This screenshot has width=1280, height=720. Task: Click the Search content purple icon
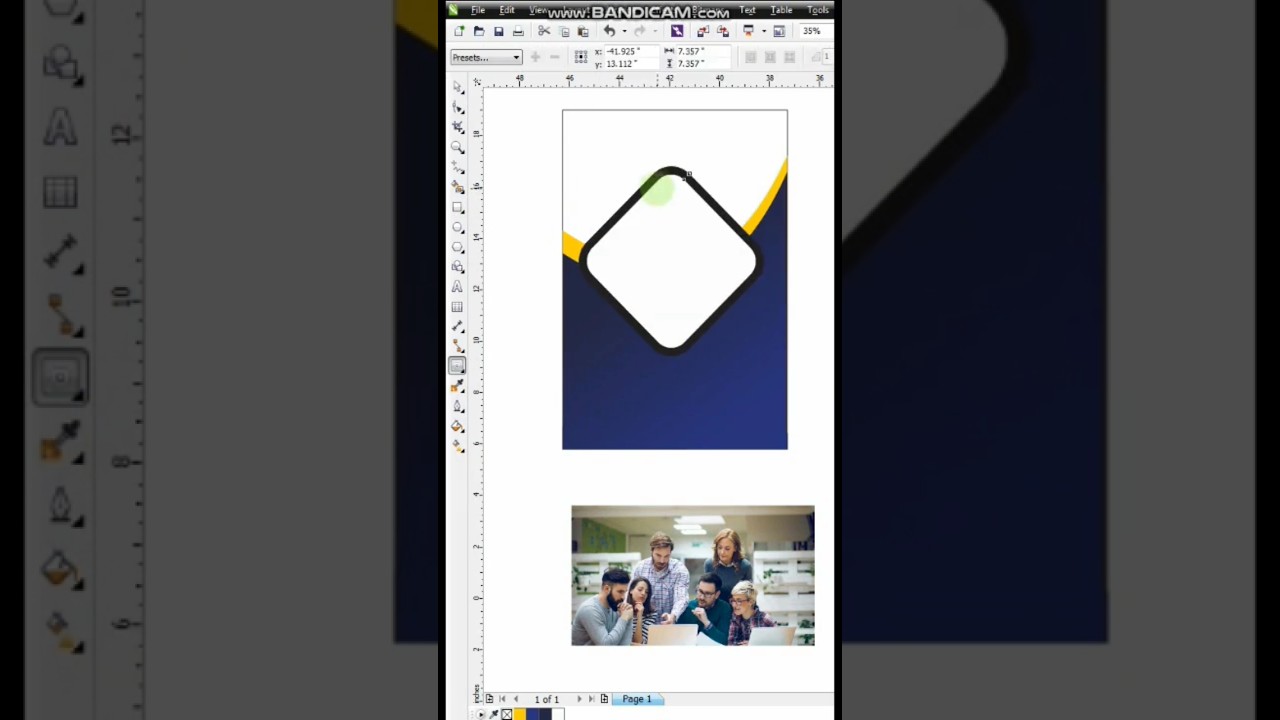tap(677, 32)
